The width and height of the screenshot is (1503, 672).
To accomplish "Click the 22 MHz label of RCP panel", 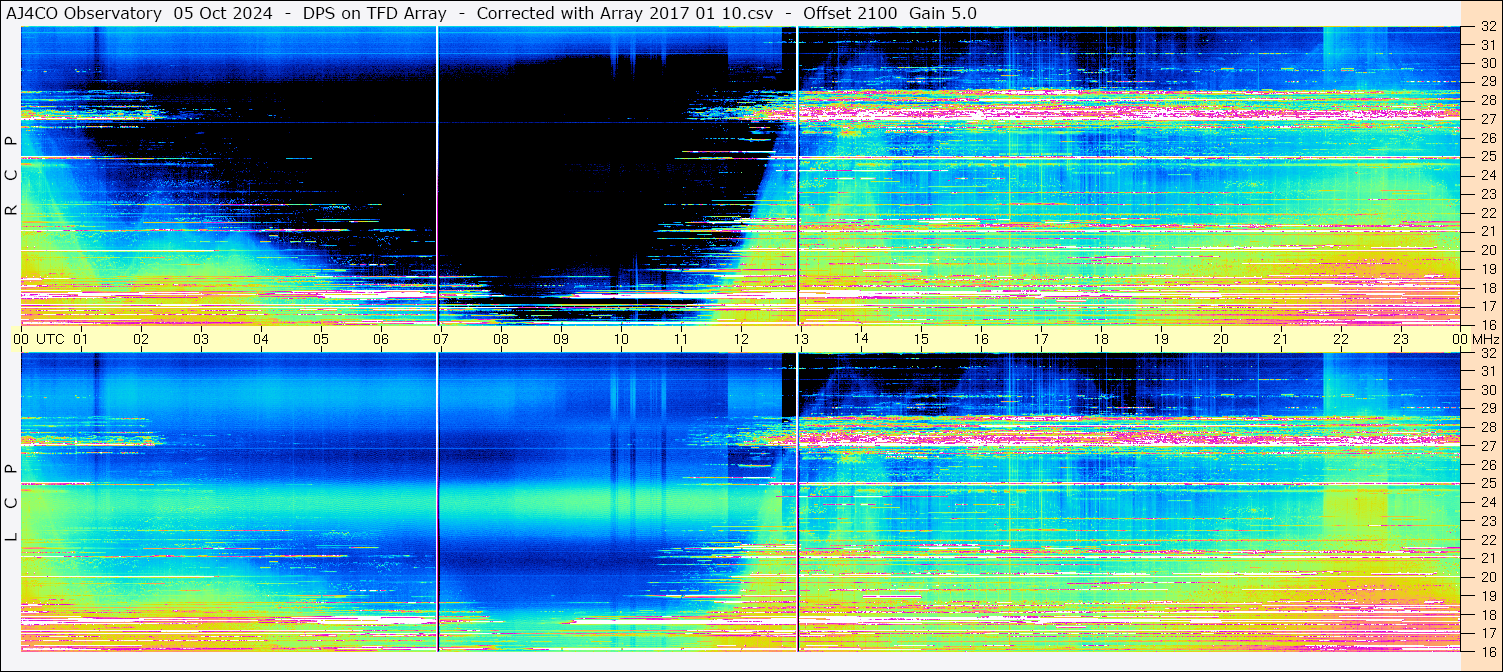I will pyautogui.click(x=1487, y=212).
